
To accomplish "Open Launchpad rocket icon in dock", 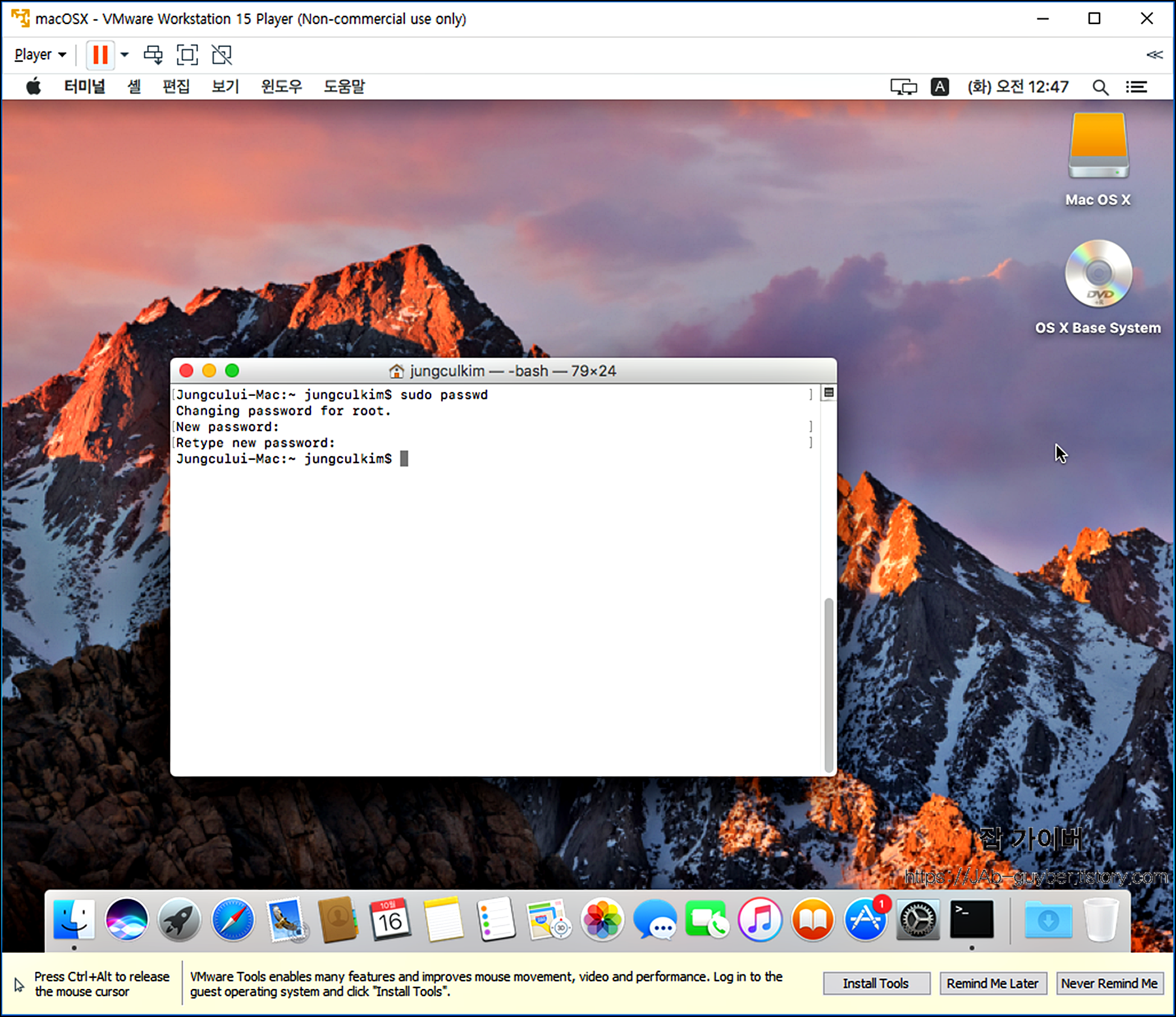I will click(x=179, y=919).
